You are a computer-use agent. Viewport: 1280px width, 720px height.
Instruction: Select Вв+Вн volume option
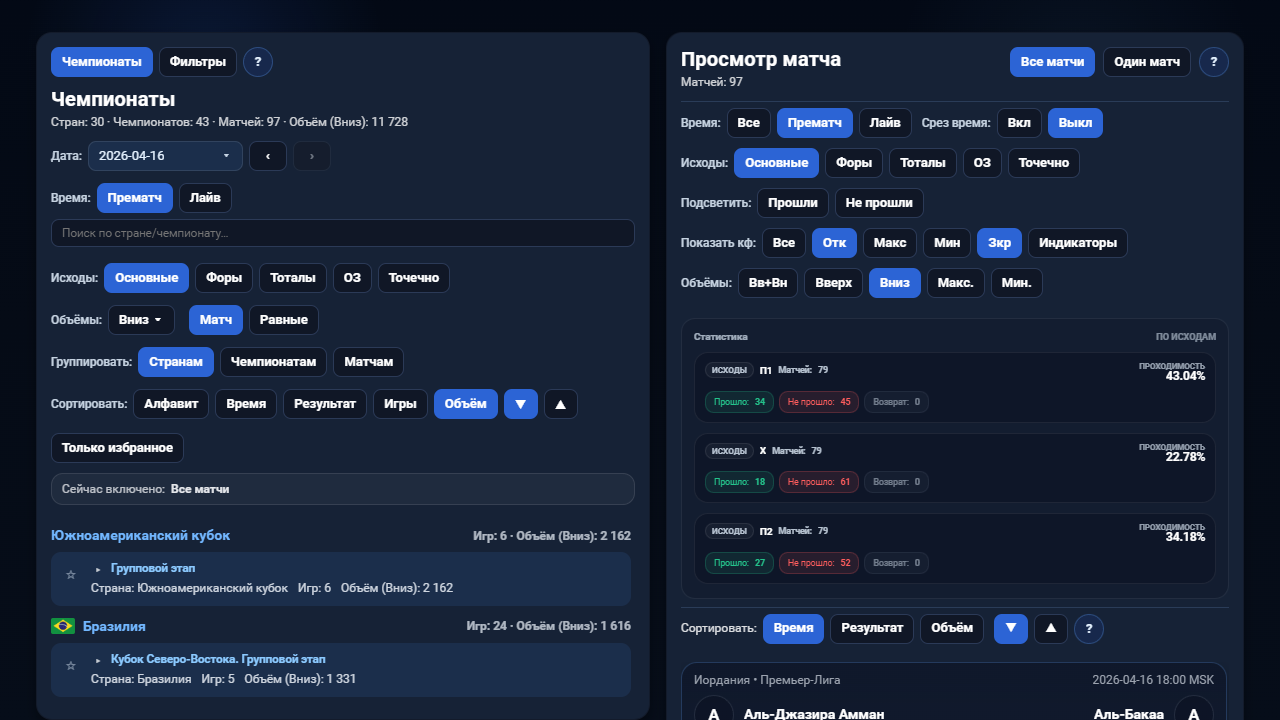tap(768, 283)
